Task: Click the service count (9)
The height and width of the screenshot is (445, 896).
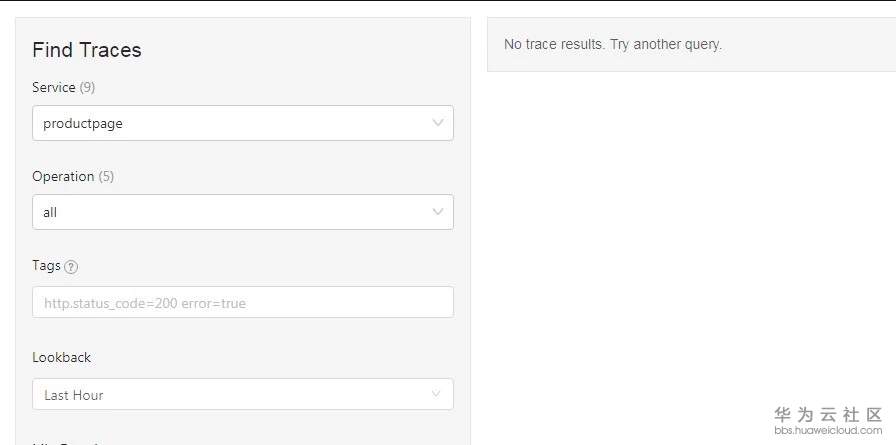Action: click(x=88, y=87)
